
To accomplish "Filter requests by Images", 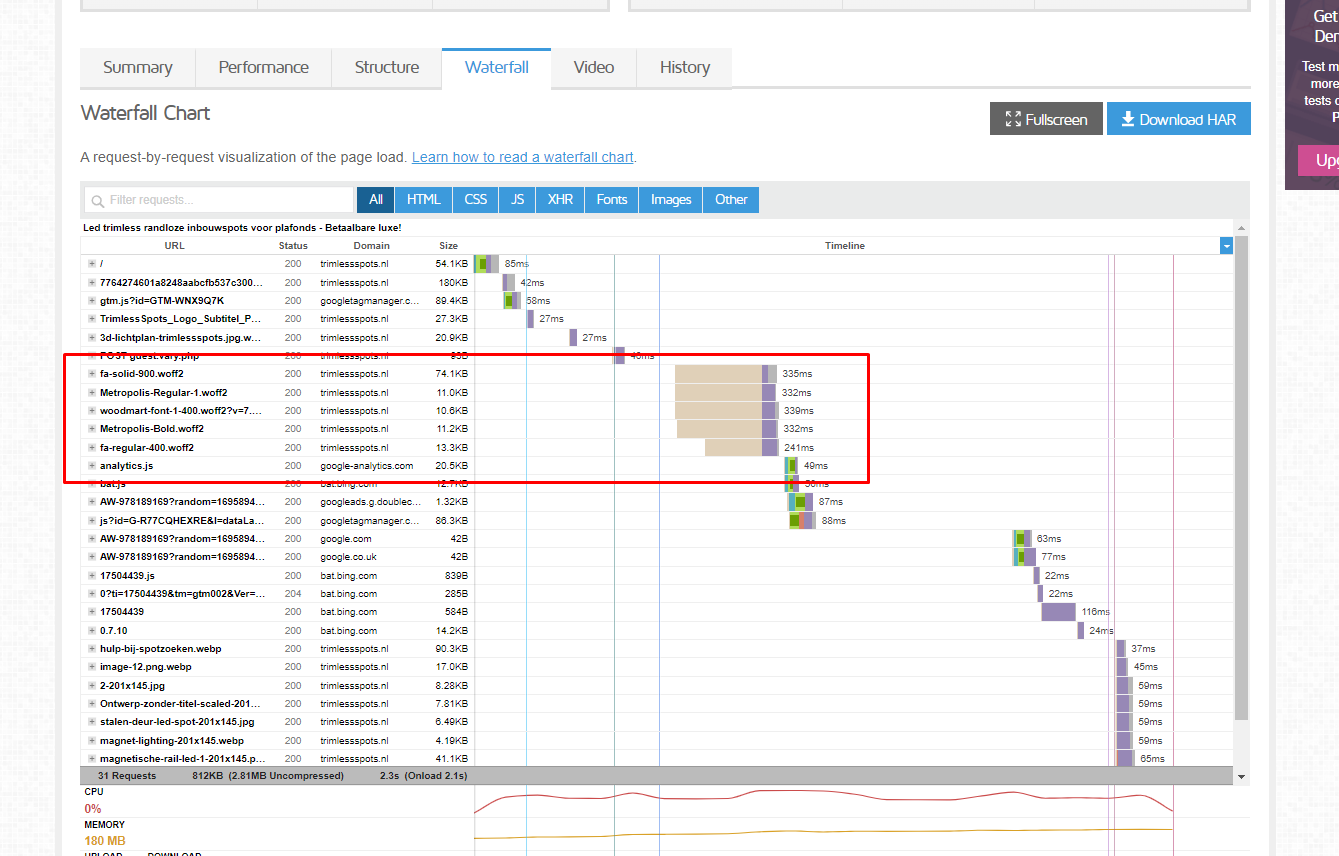I will tap(671, 200).
